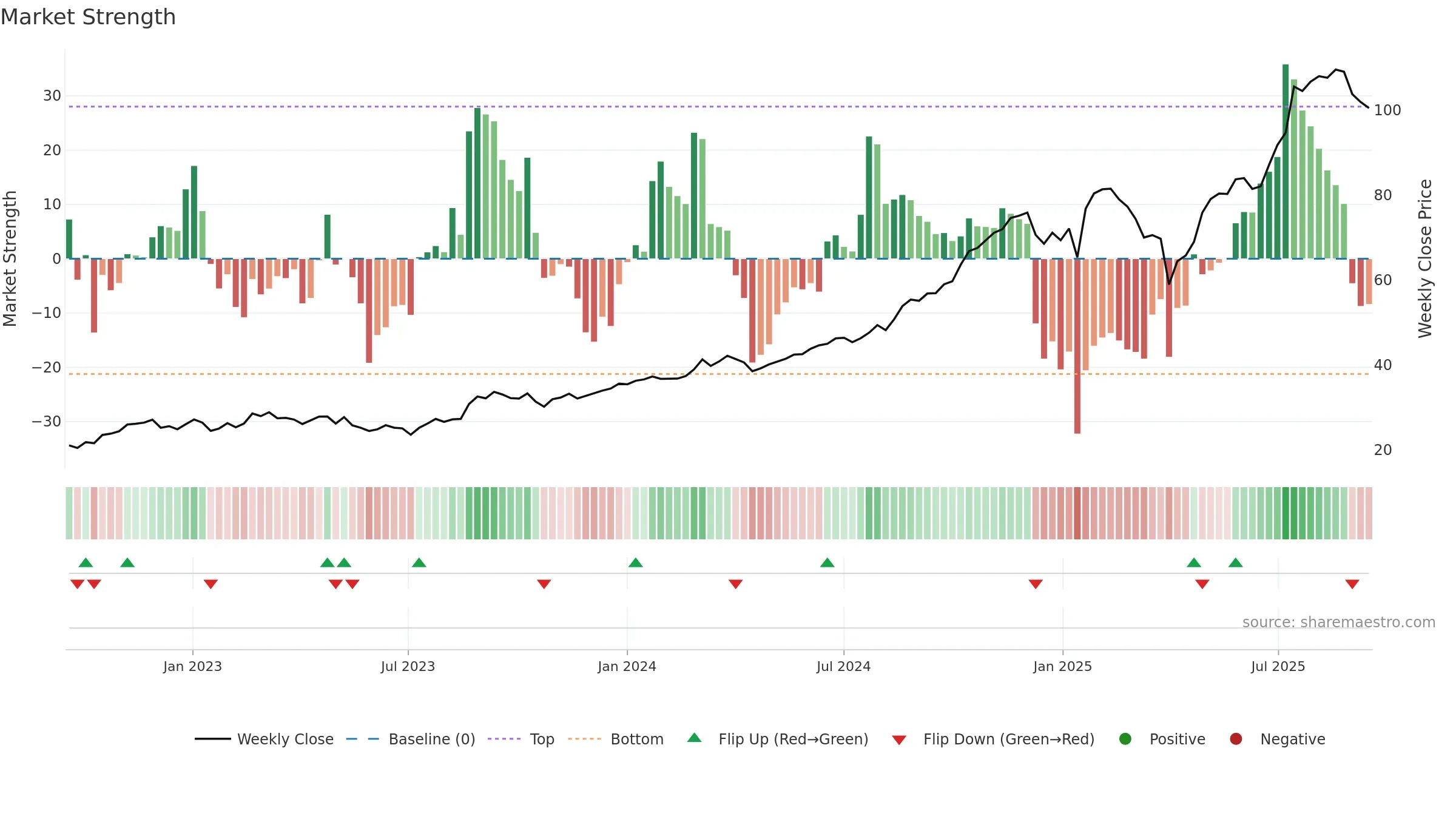Image resolution: width=1456 pixels, height=819 pixels.
Task: Click the 40 tick on price axis
Action: pyautogui.click(x=1383, y=365)
